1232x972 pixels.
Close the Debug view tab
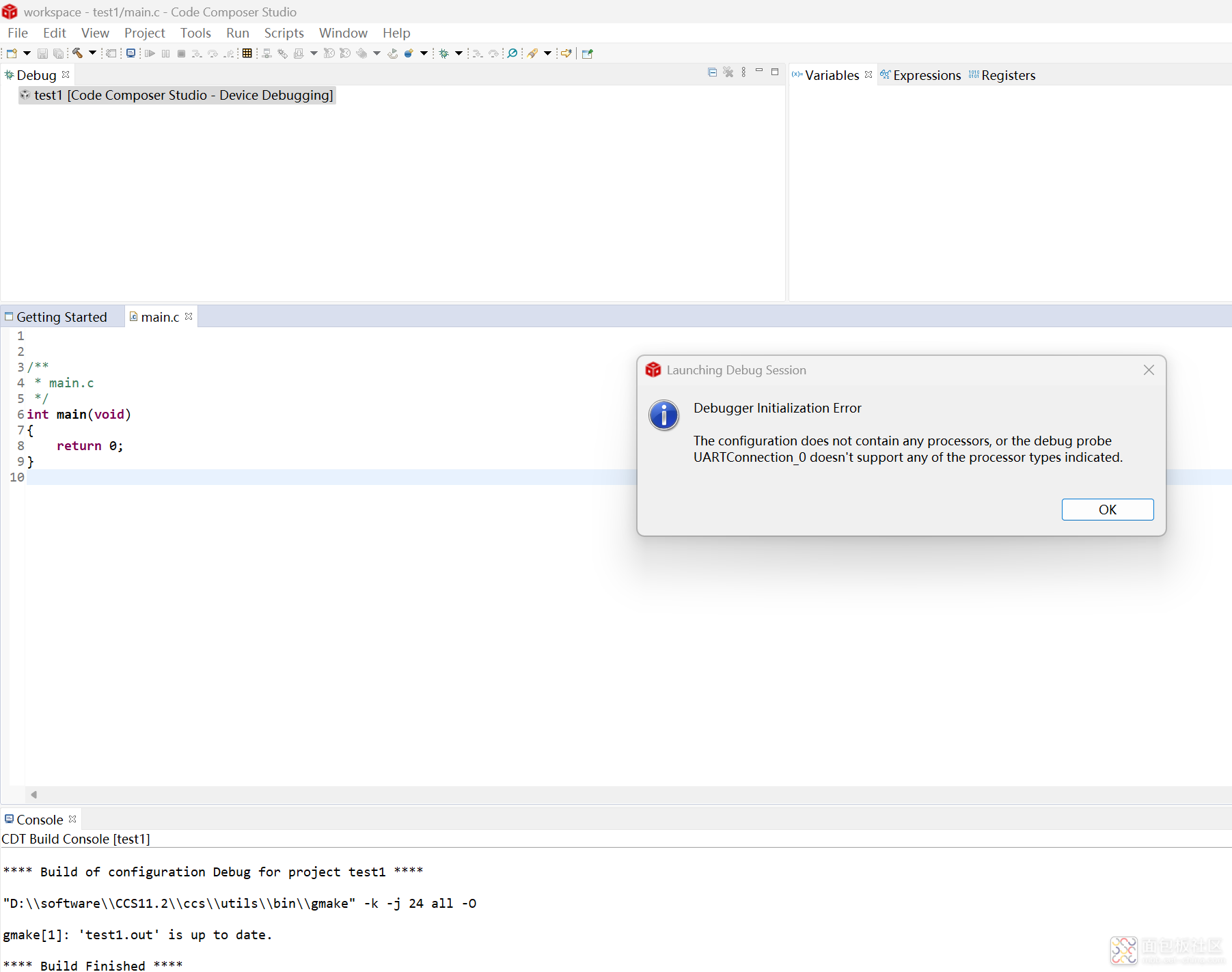66,74
